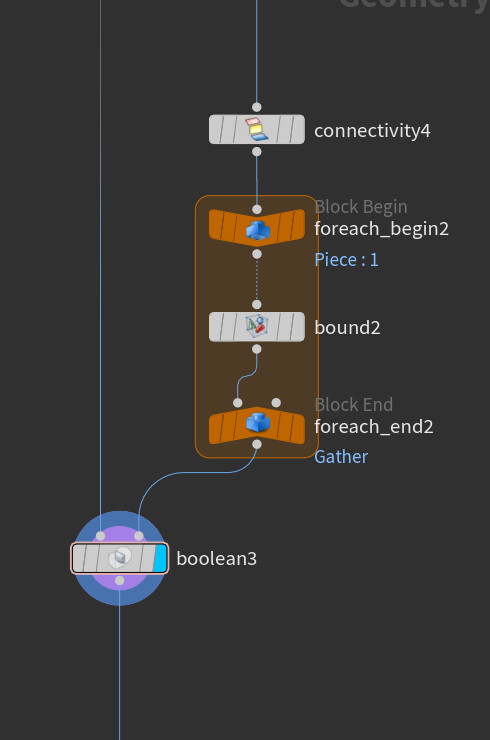This screenshot has width=490, height=740.
Task: Click the Gather label under foreach_end2
Action: (341, 457)
